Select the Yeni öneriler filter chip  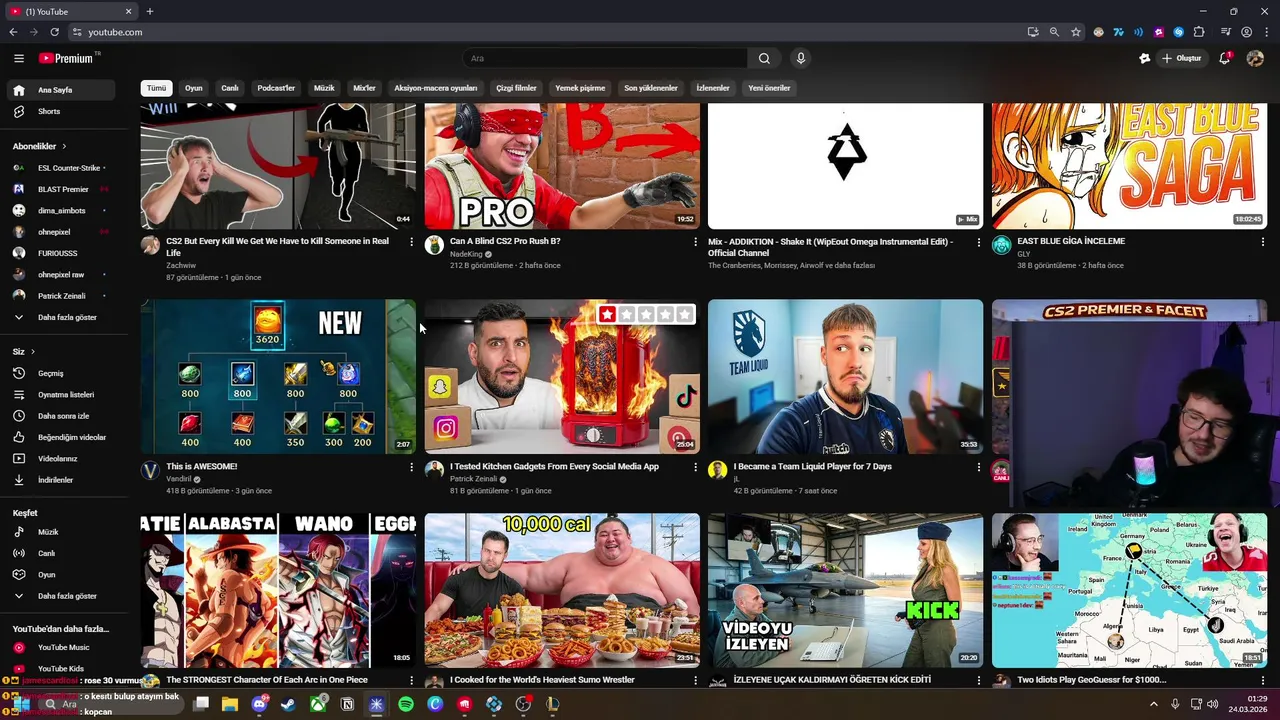769,88
